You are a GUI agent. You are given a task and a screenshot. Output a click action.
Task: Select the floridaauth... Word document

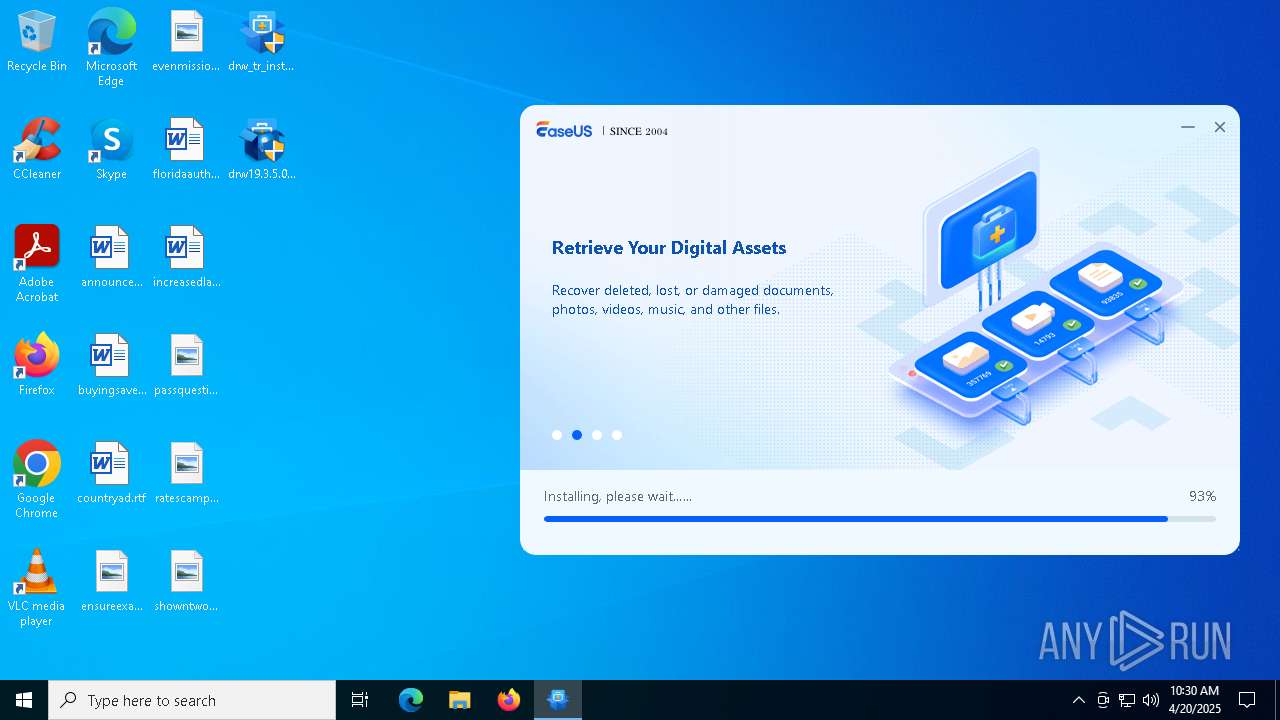[186, 150]
